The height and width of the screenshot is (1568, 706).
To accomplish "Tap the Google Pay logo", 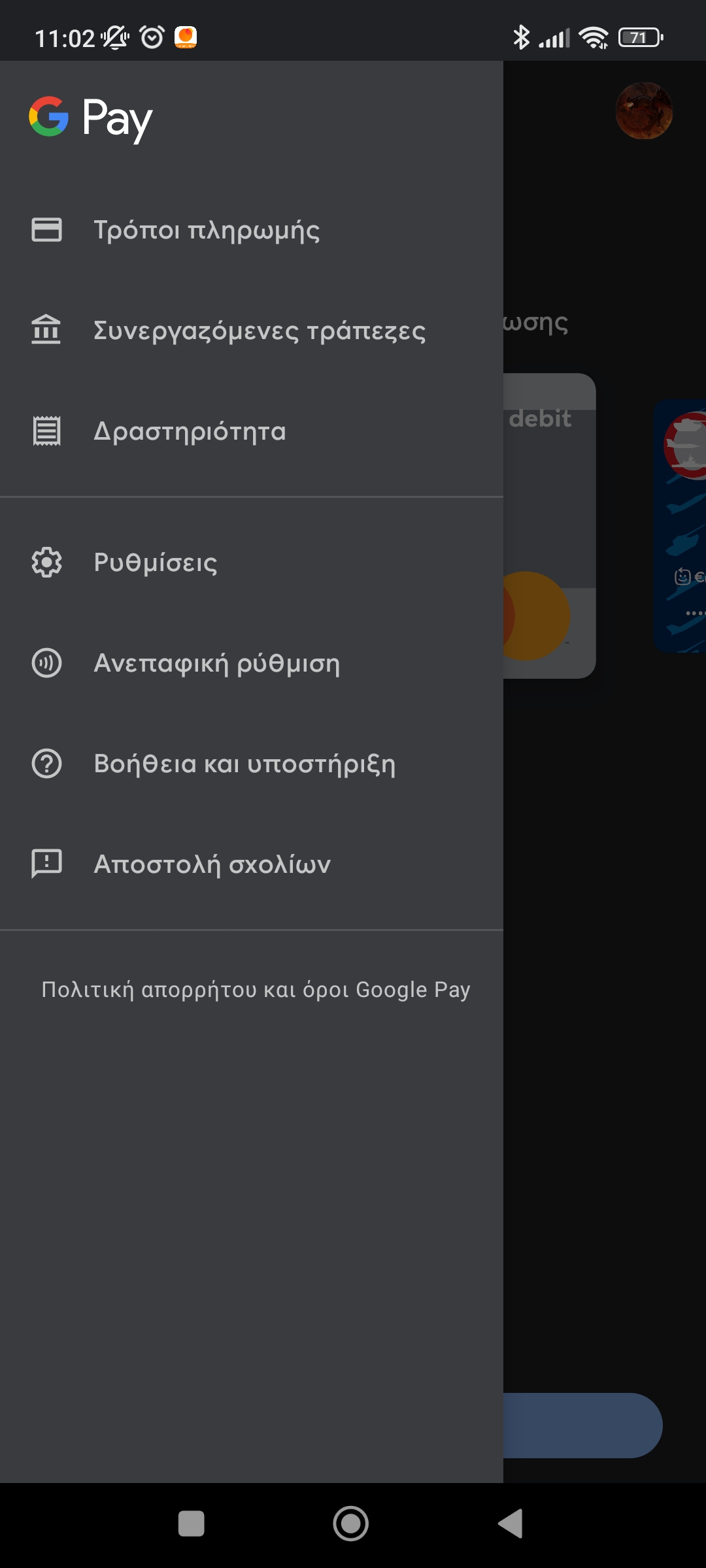I will click(91, 118).
